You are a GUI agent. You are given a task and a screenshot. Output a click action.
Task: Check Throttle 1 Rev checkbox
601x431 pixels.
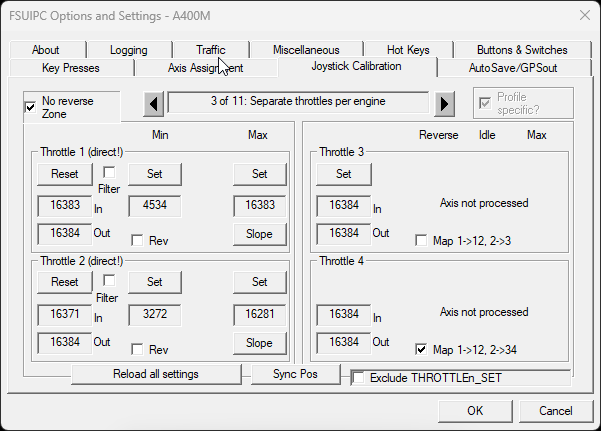pyautogui.click(x=137, y=240)
